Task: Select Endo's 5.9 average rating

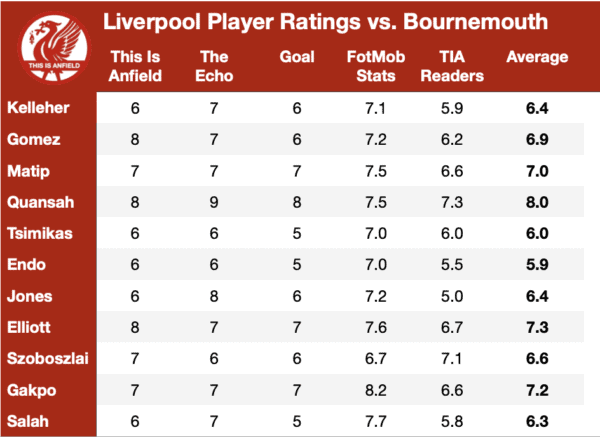Action: click(x=537, y=264)
